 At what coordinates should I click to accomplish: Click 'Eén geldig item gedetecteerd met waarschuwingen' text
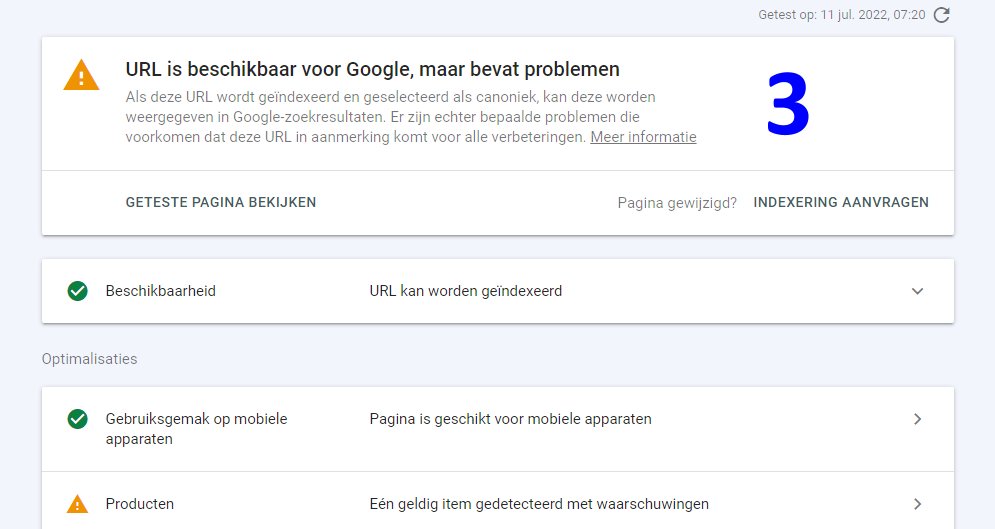(539, 504)
